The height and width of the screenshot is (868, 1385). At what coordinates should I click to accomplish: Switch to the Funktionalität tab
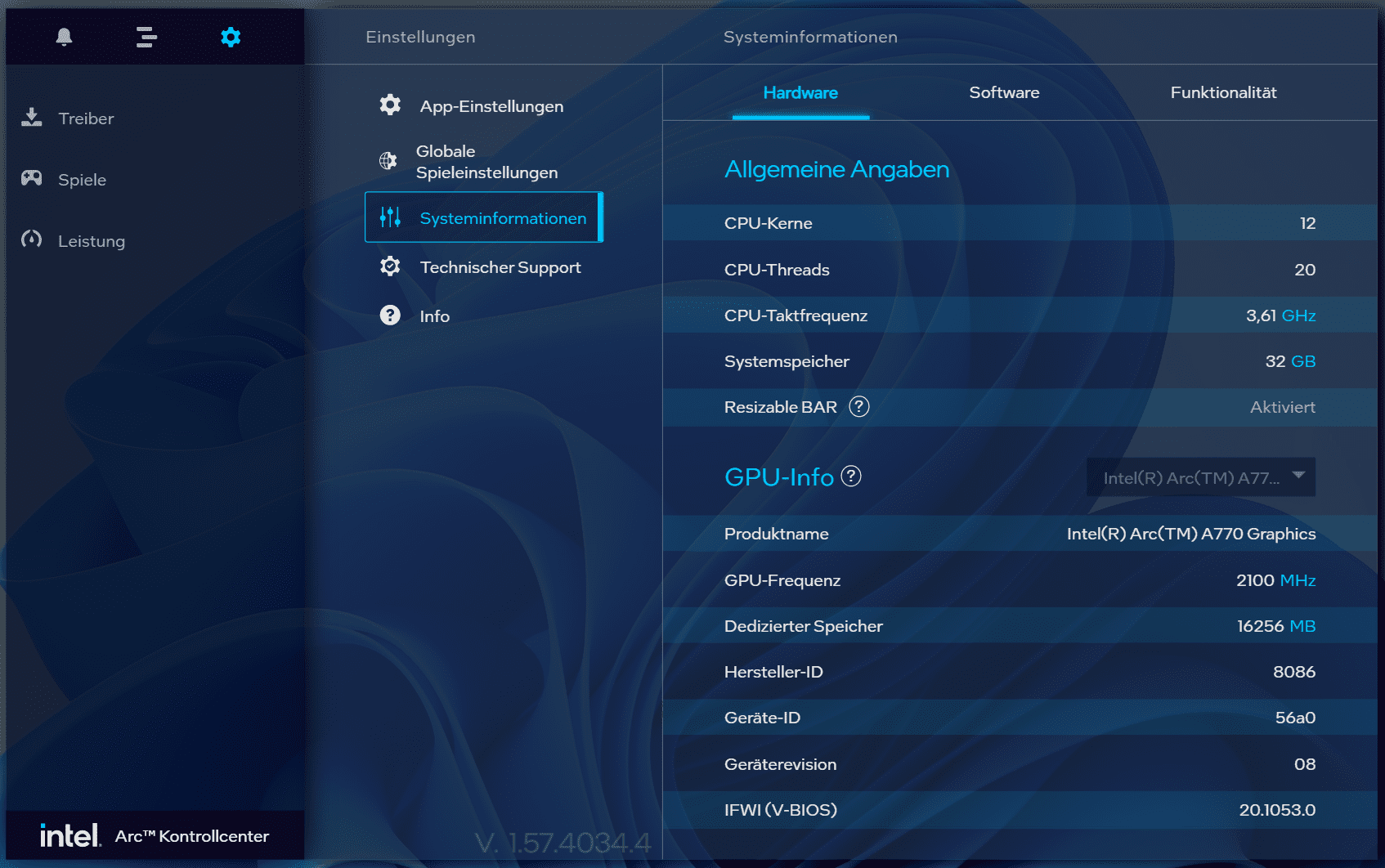tap(1223, 93)
